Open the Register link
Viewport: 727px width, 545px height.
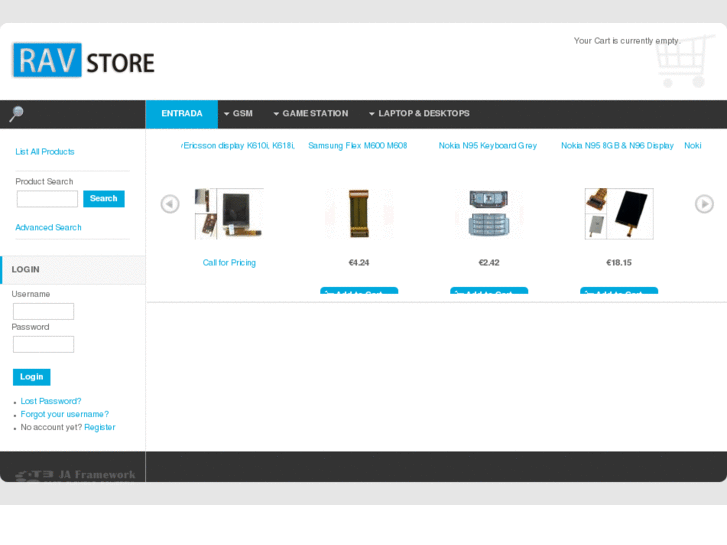click(x=100, y=427)
